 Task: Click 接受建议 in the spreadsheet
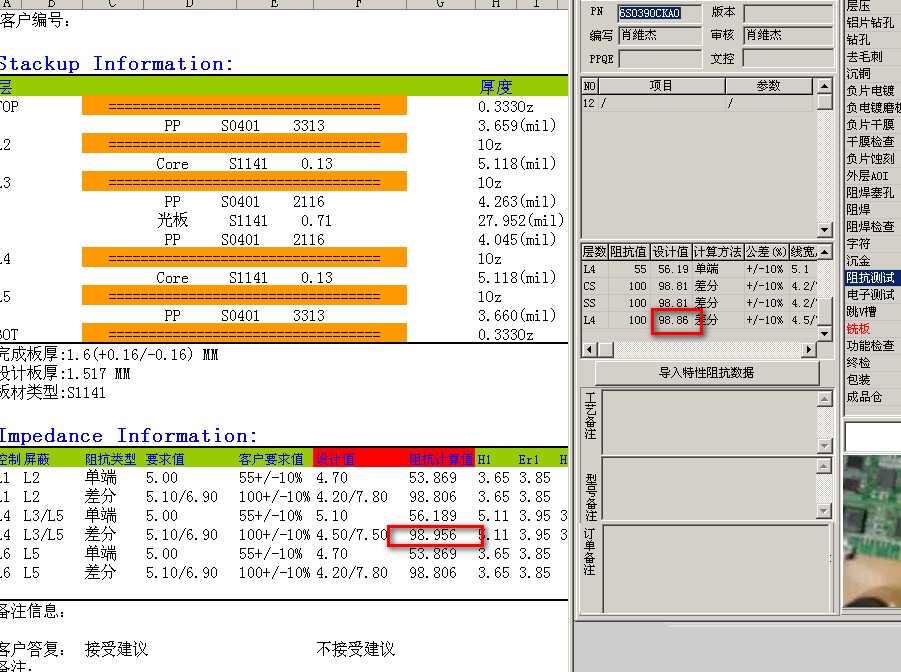coord(116,649)
